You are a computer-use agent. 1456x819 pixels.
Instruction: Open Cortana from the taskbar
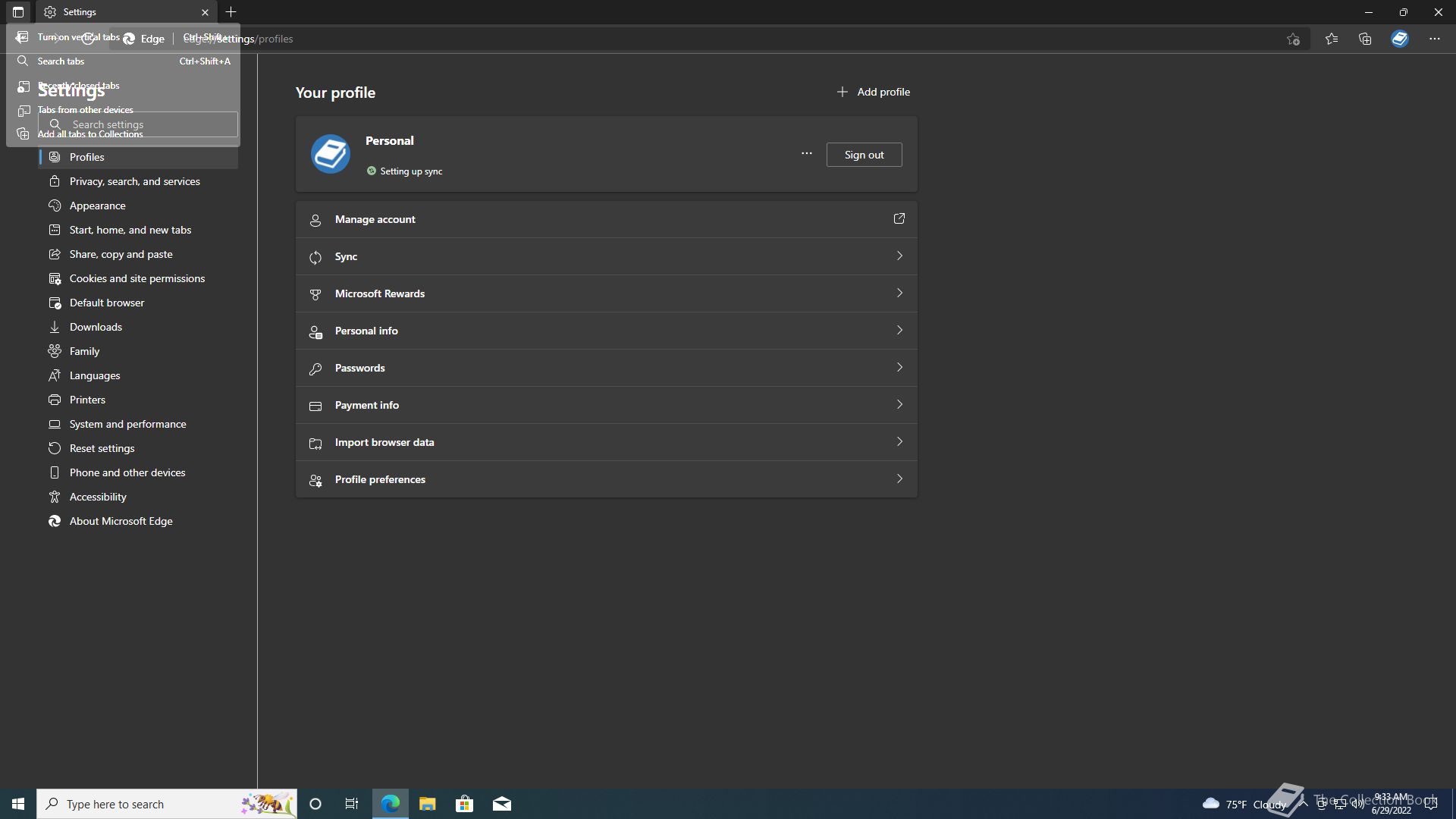(315, 804)
